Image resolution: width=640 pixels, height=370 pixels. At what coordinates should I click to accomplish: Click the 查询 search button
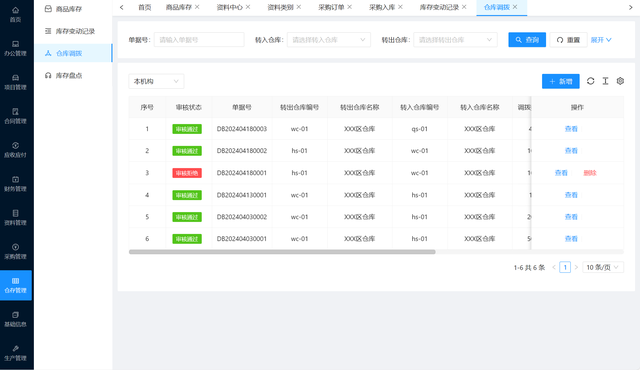[527, 40]
